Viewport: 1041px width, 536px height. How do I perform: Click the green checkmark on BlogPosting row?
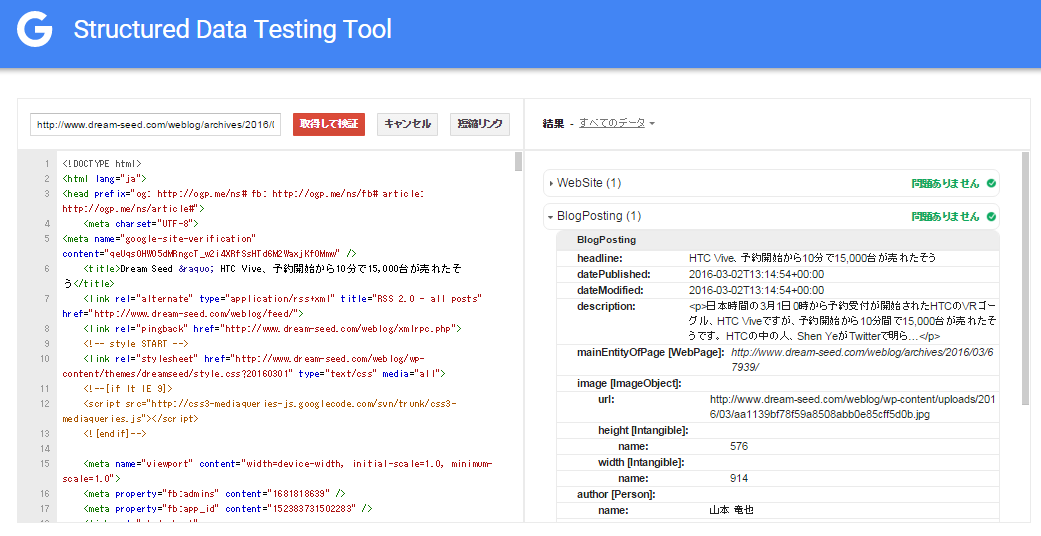[x=991, y=217]
